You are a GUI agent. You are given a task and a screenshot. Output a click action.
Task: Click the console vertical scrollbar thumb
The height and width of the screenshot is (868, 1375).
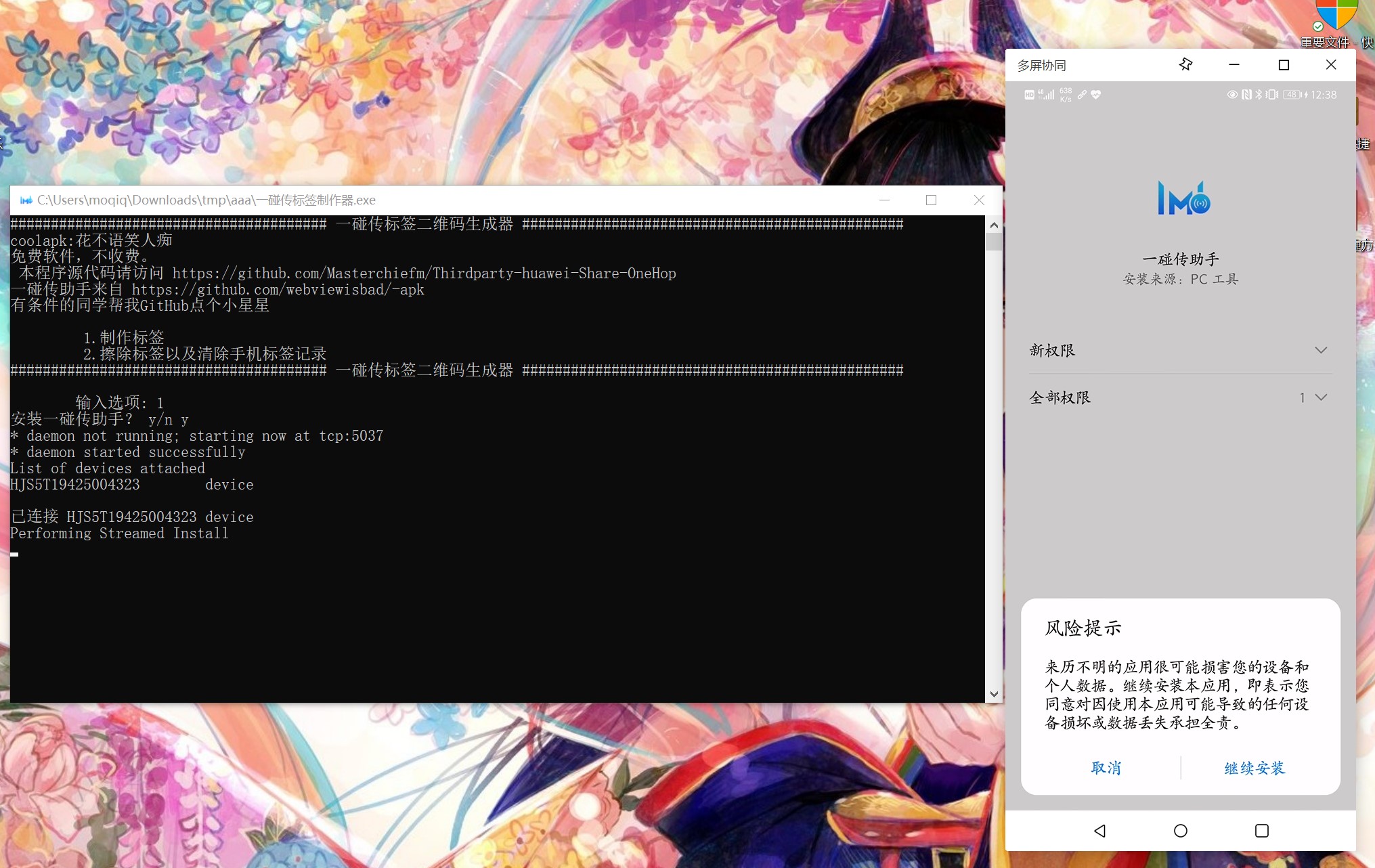coord(994,242)
